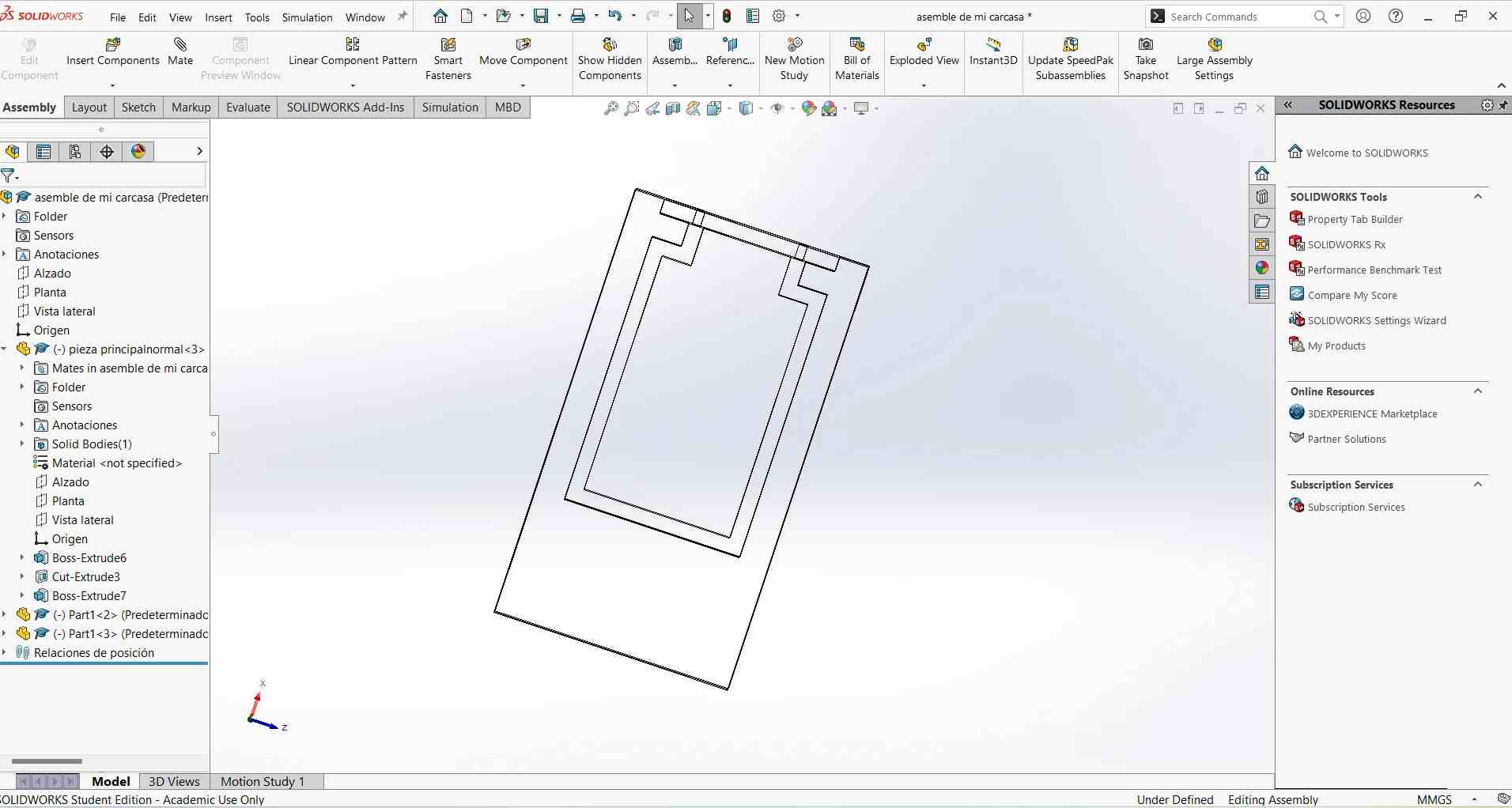The height and width of the screenshot is (808, 1512).
Task: Expand the Anotaciones tree node
Action: 5,255
